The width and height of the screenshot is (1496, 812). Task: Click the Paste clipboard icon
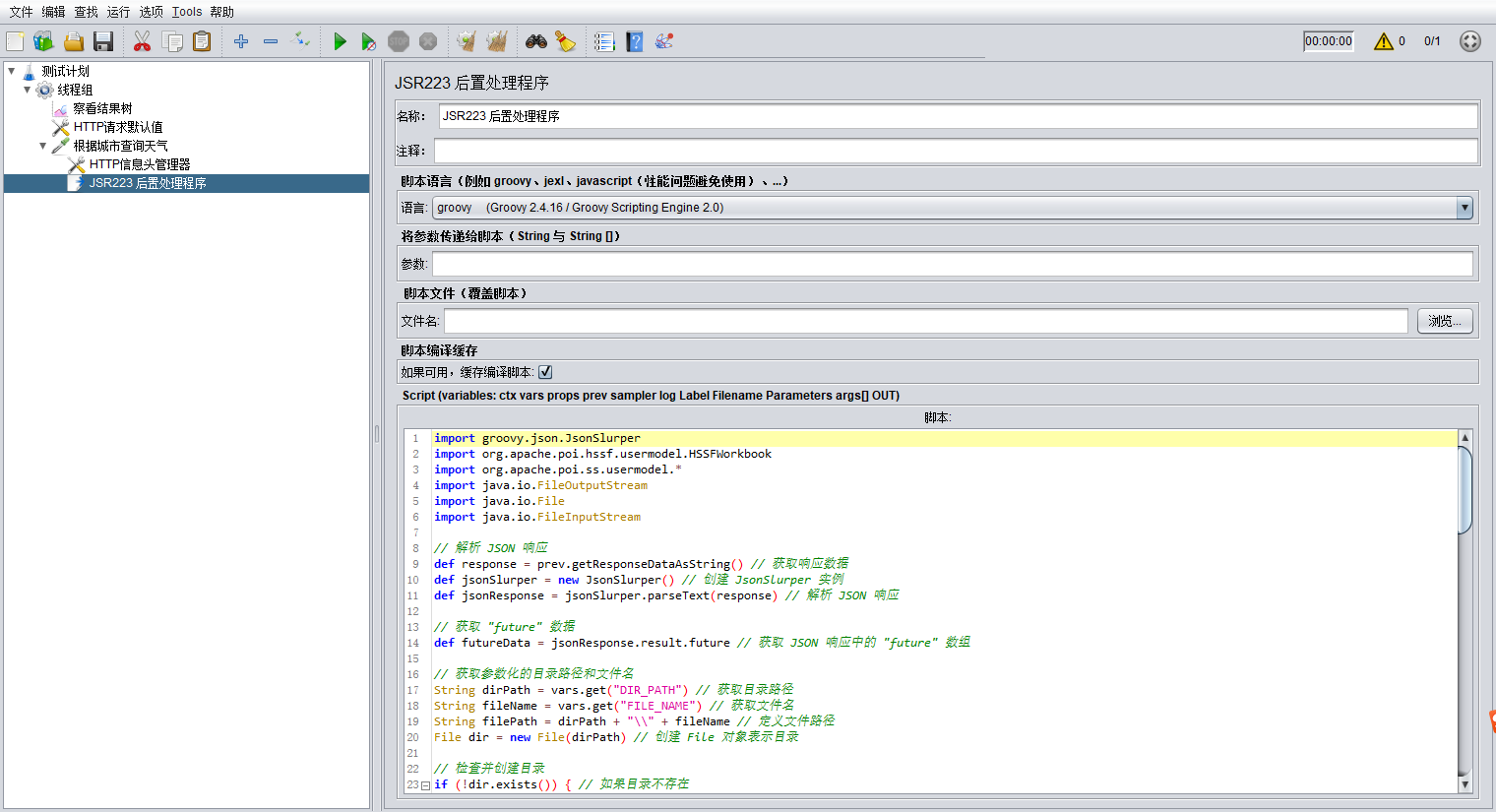point(202,41)
